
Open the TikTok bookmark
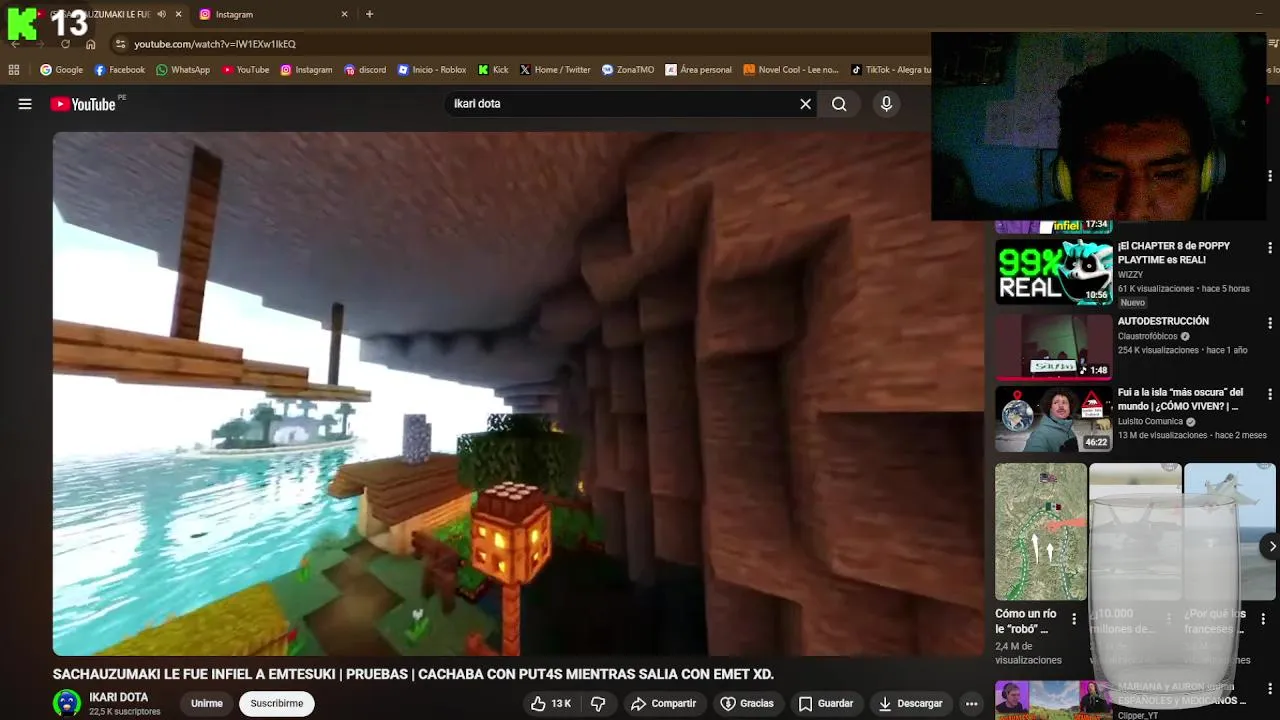[890, 70]
